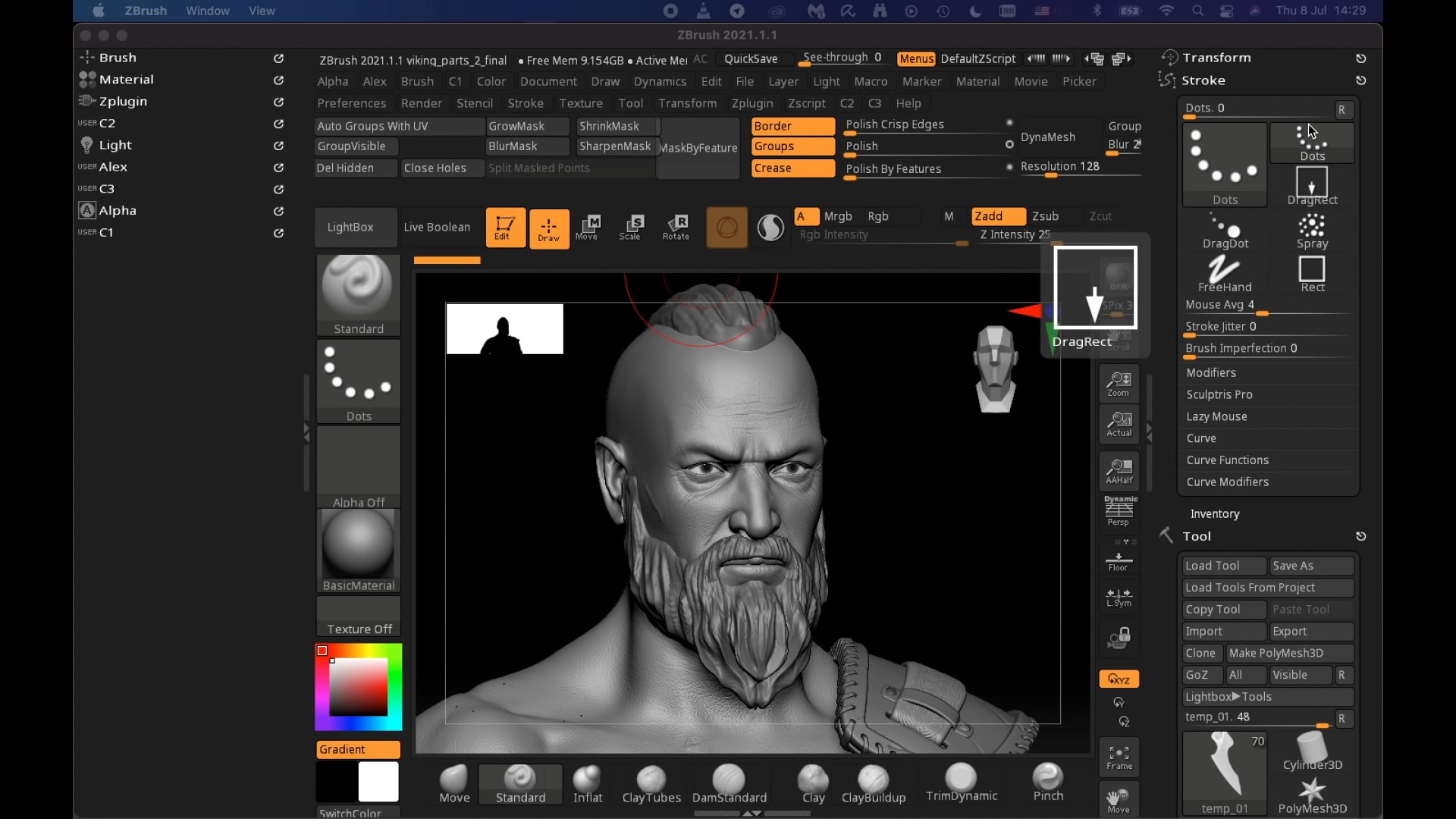The height and width of the screenshot is (819, 1456).
Task: Toggle the Zadd sculpt mode
Action: click(997, 216)
